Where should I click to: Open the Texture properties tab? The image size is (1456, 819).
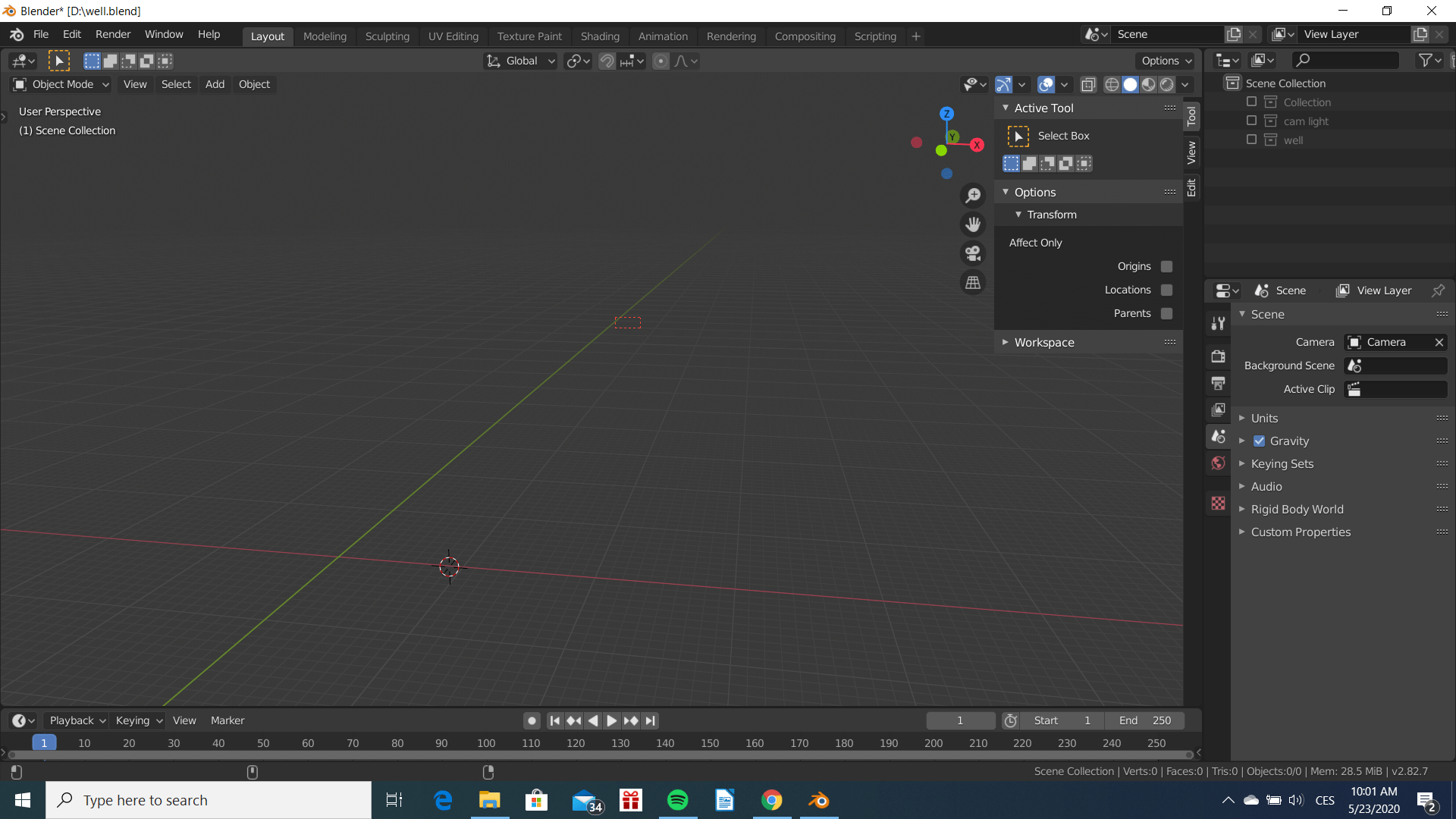[x=1219, y=503]
